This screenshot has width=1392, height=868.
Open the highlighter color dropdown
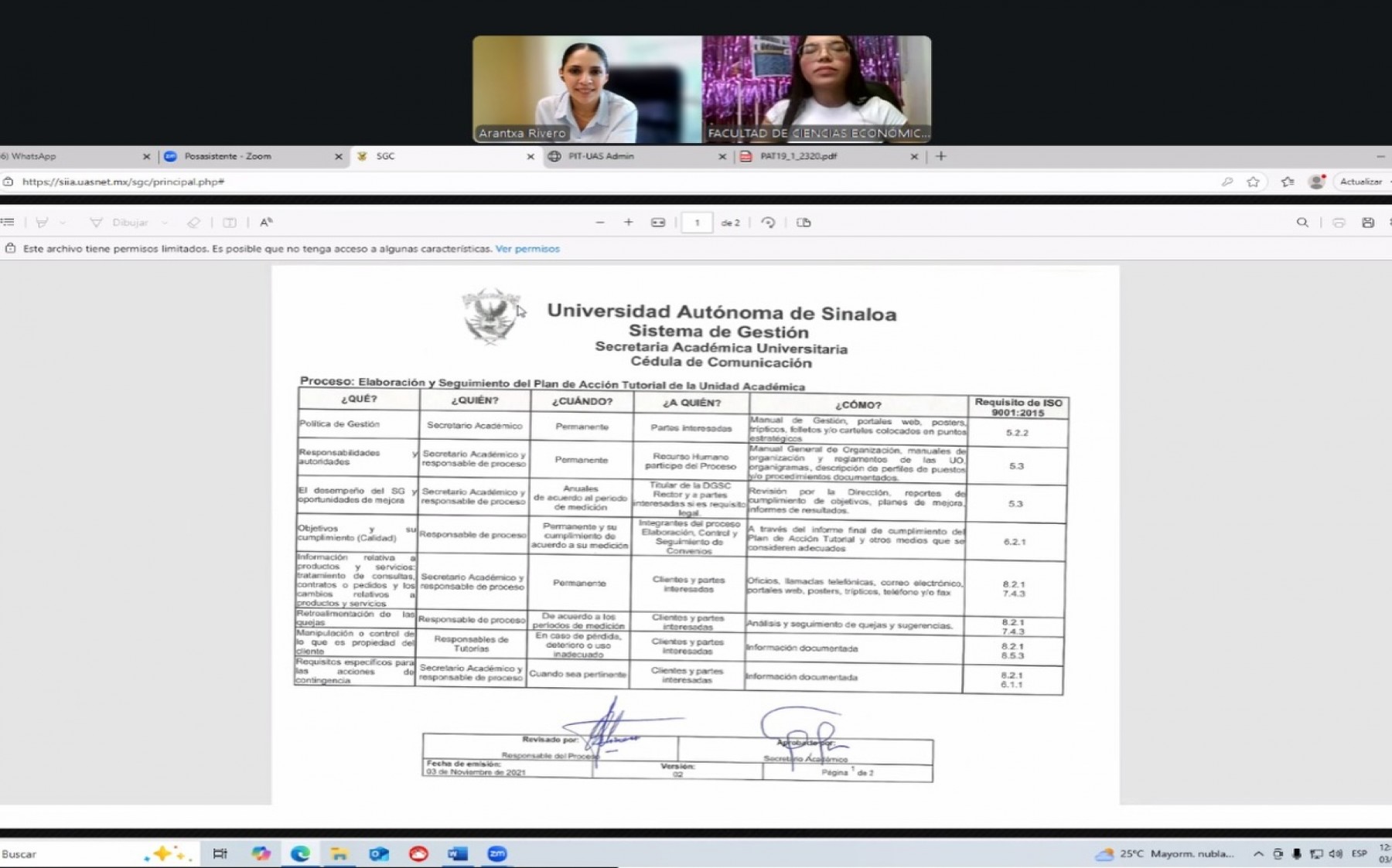tap(63, 223)
